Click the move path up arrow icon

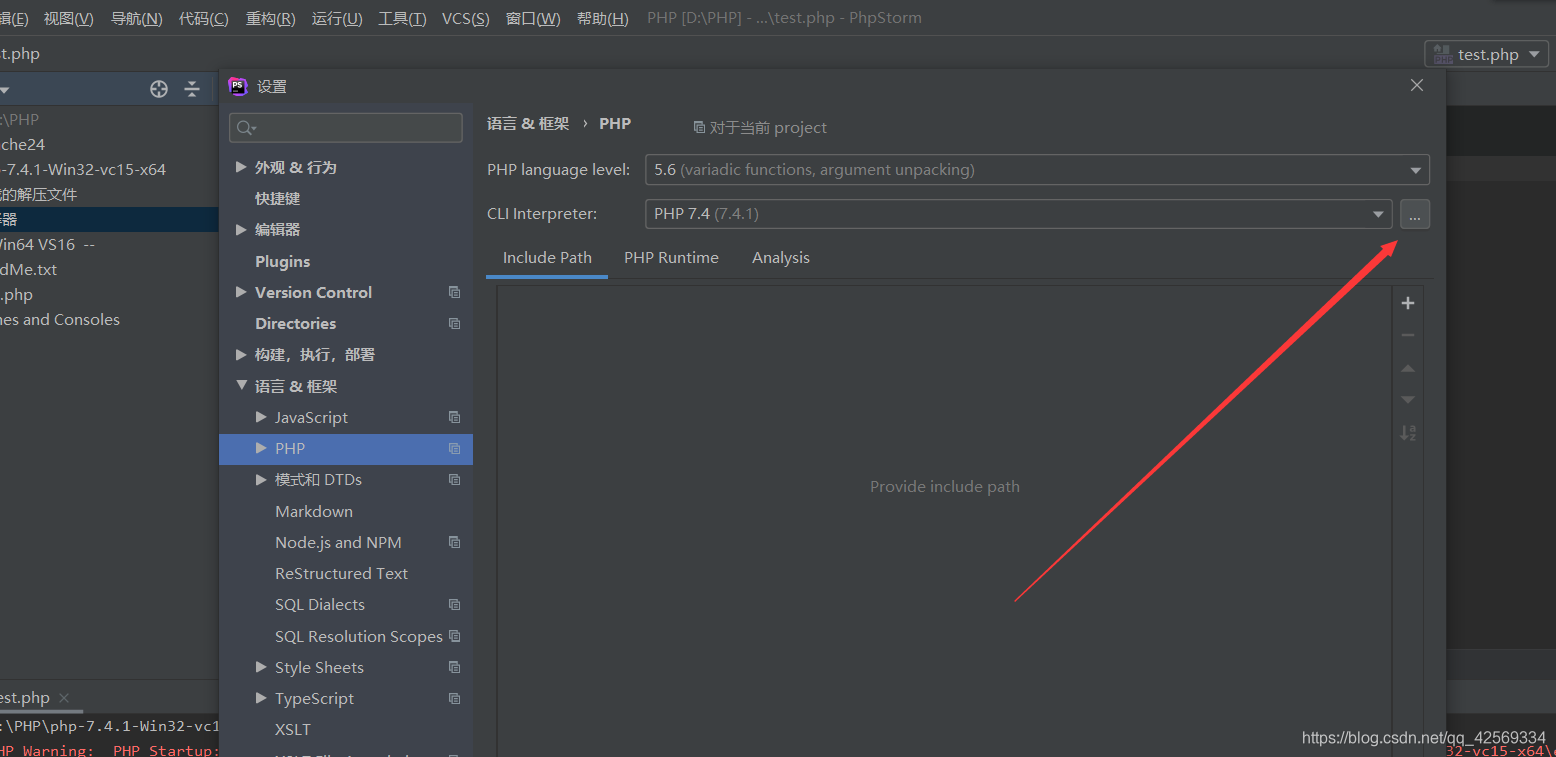1408,368
